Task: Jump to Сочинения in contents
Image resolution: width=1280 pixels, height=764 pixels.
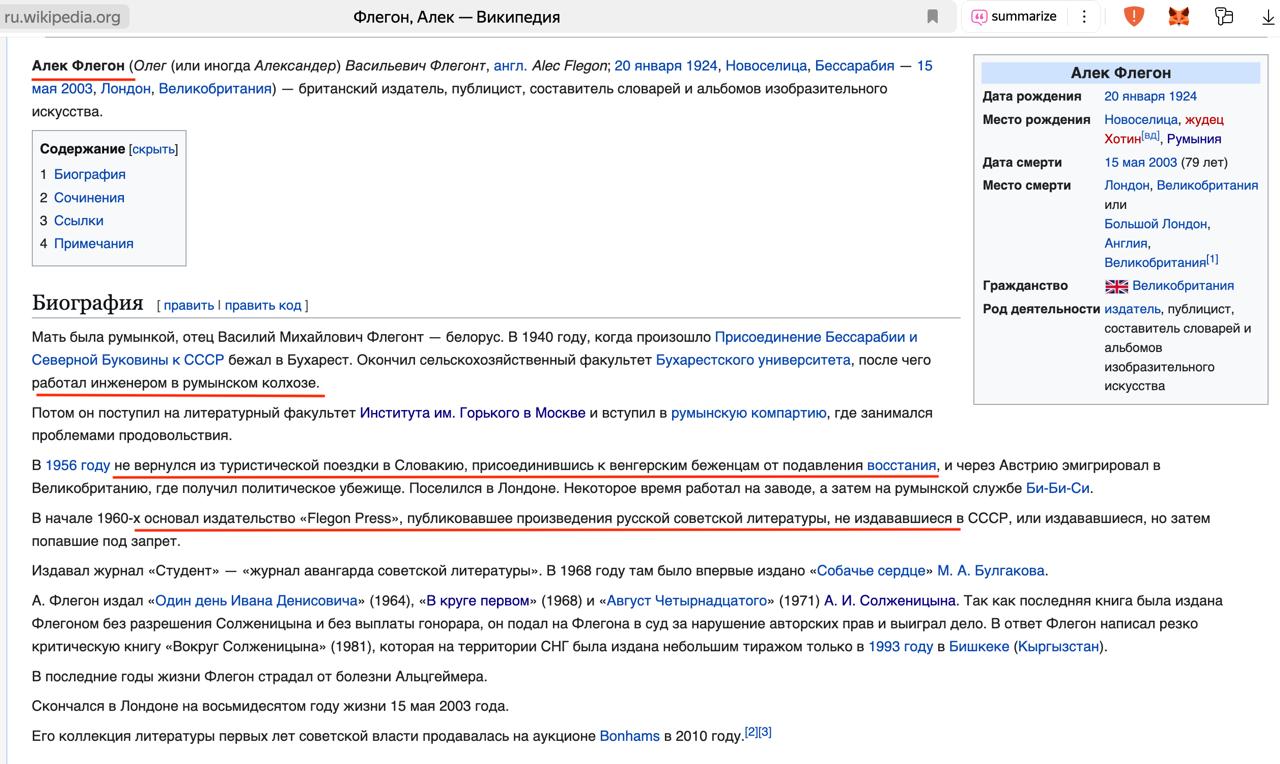Action: click(x=89, y=198)
